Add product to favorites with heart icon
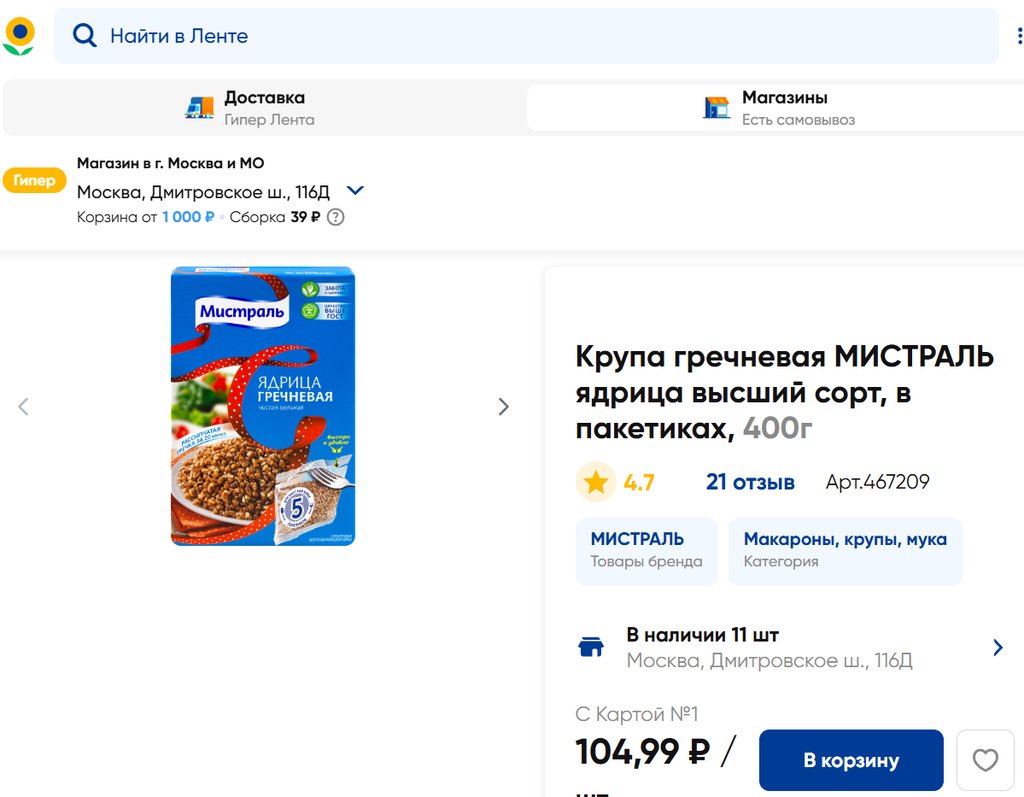 [x=985, y=760]
